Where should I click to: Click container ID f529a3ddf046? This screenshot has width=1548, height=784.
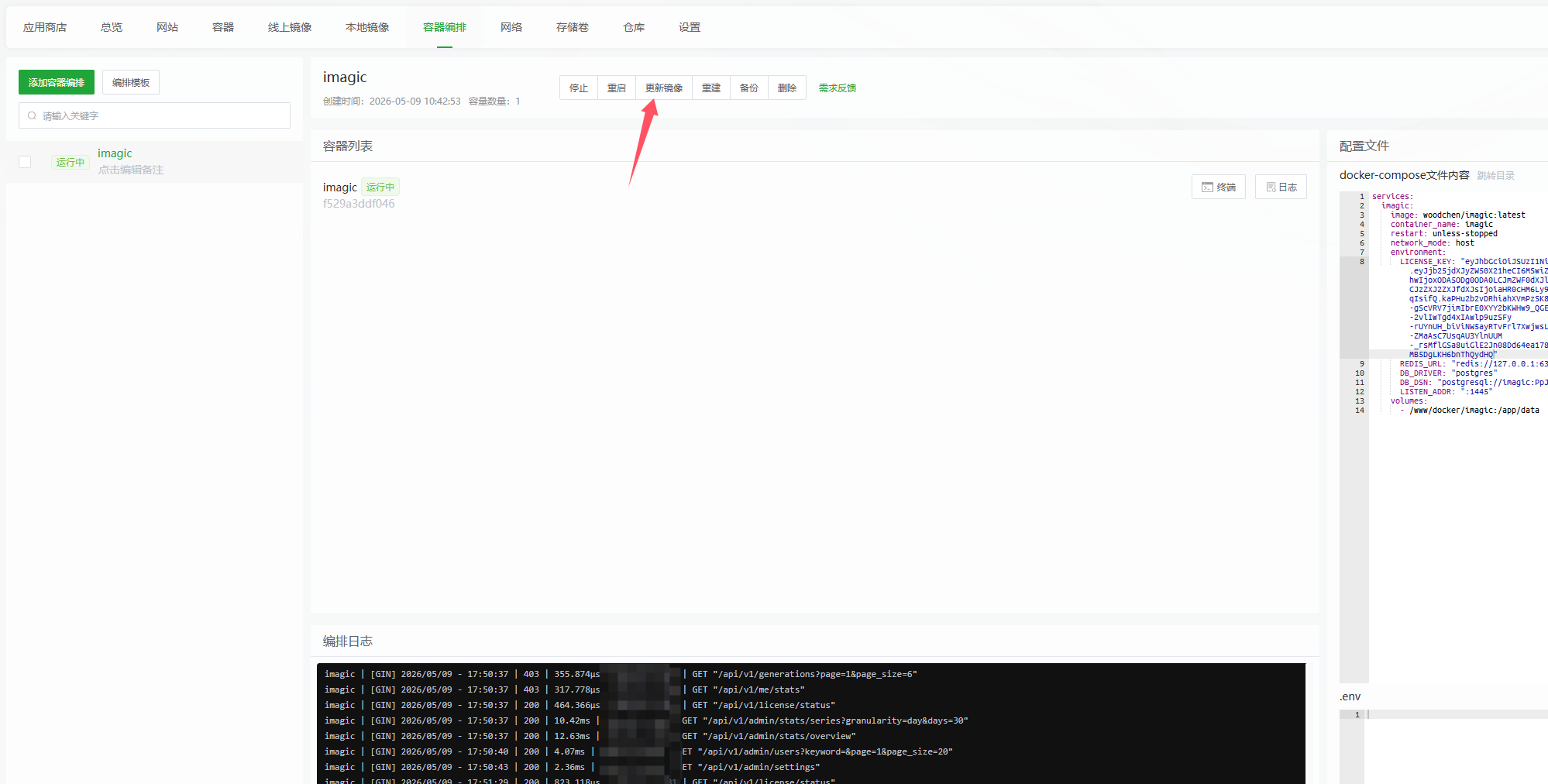click(x=359, y=204)
